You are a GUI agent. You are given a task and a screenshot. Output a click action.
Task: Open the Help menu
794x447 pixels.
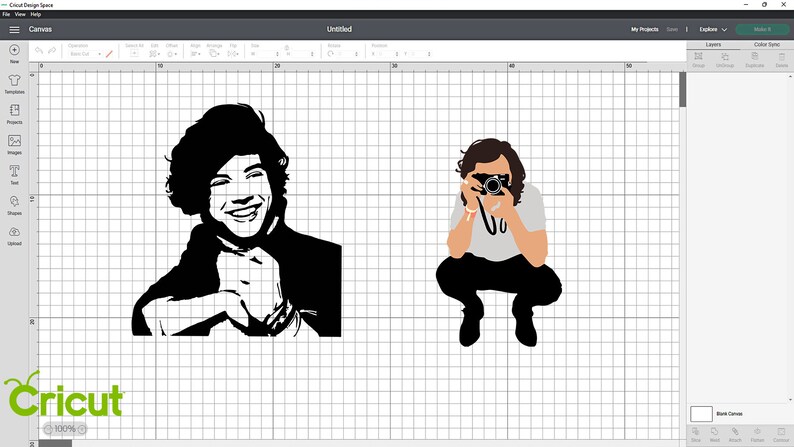click(x=35, y=14)
